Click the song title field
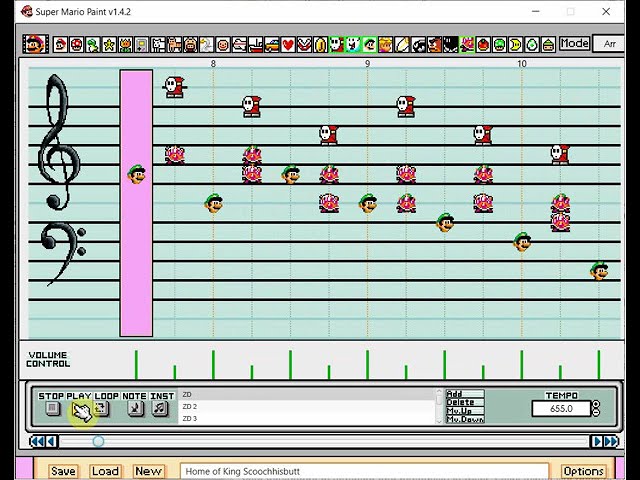 364,471
